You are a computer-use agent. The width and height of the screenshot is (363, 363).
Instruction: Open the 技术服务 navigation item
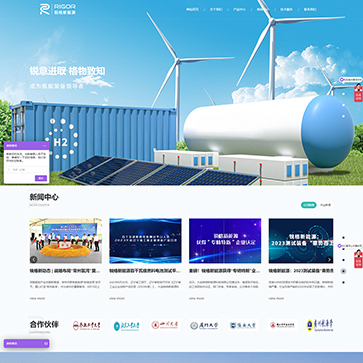(286, 9)
